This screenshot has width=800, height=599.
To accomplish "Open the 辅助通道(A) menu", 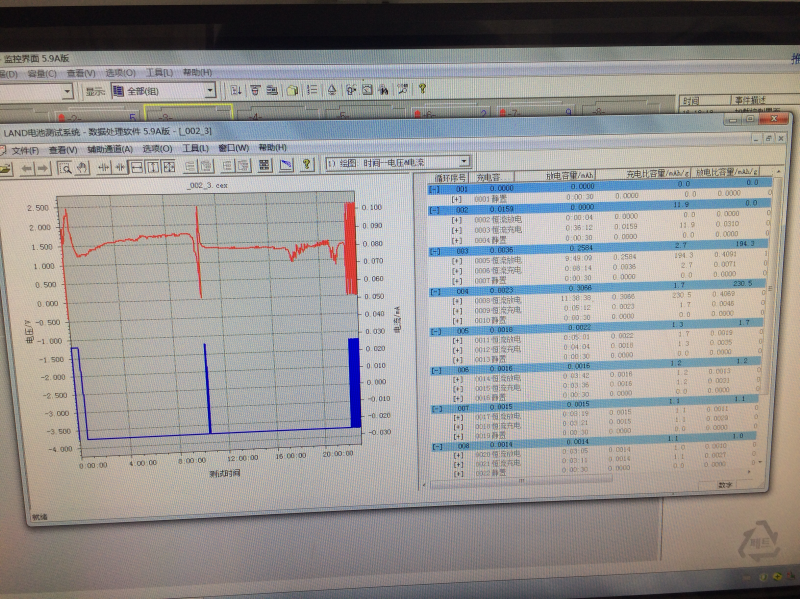I will pos(110,149).
